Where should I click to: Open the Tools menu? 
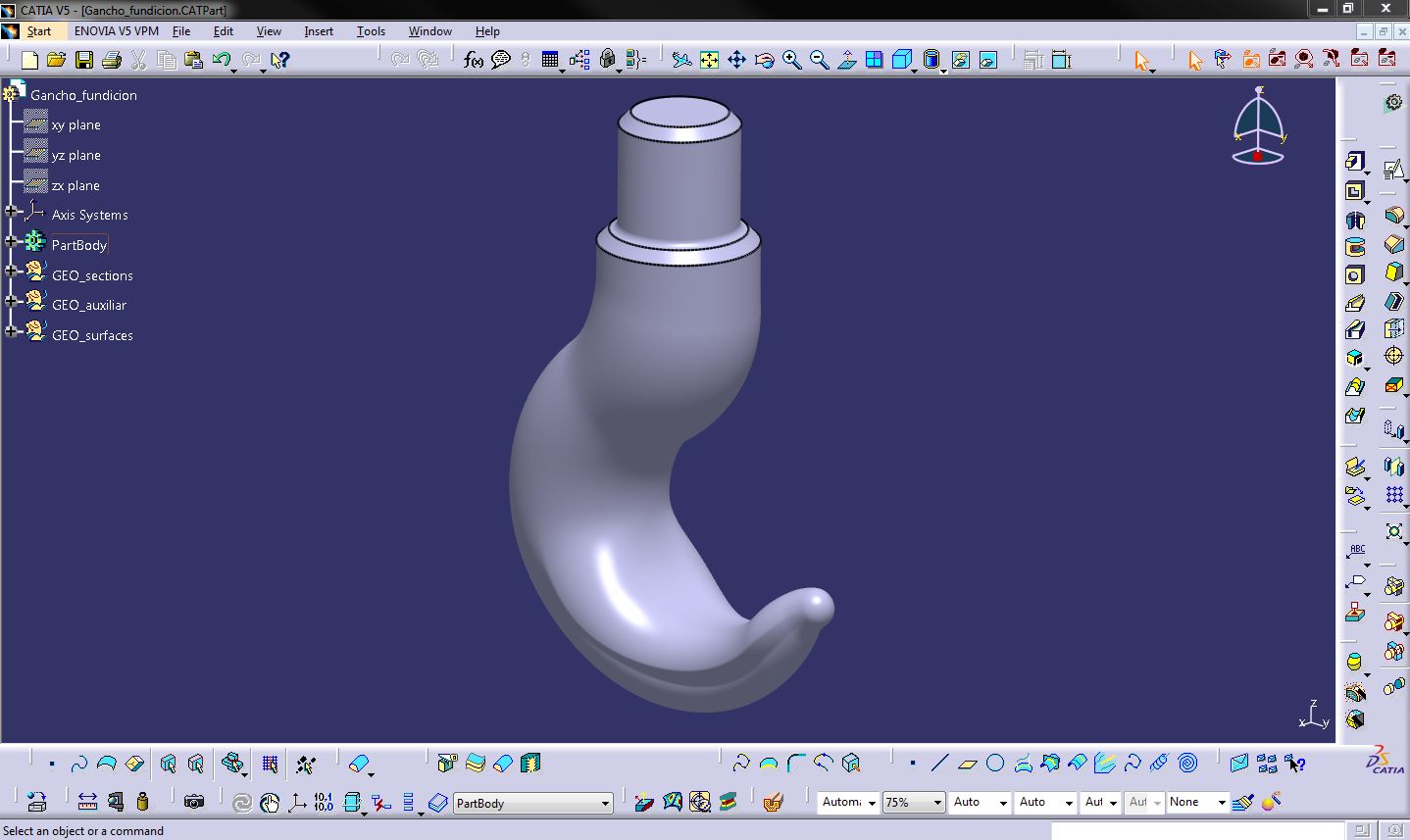point(371,31)
